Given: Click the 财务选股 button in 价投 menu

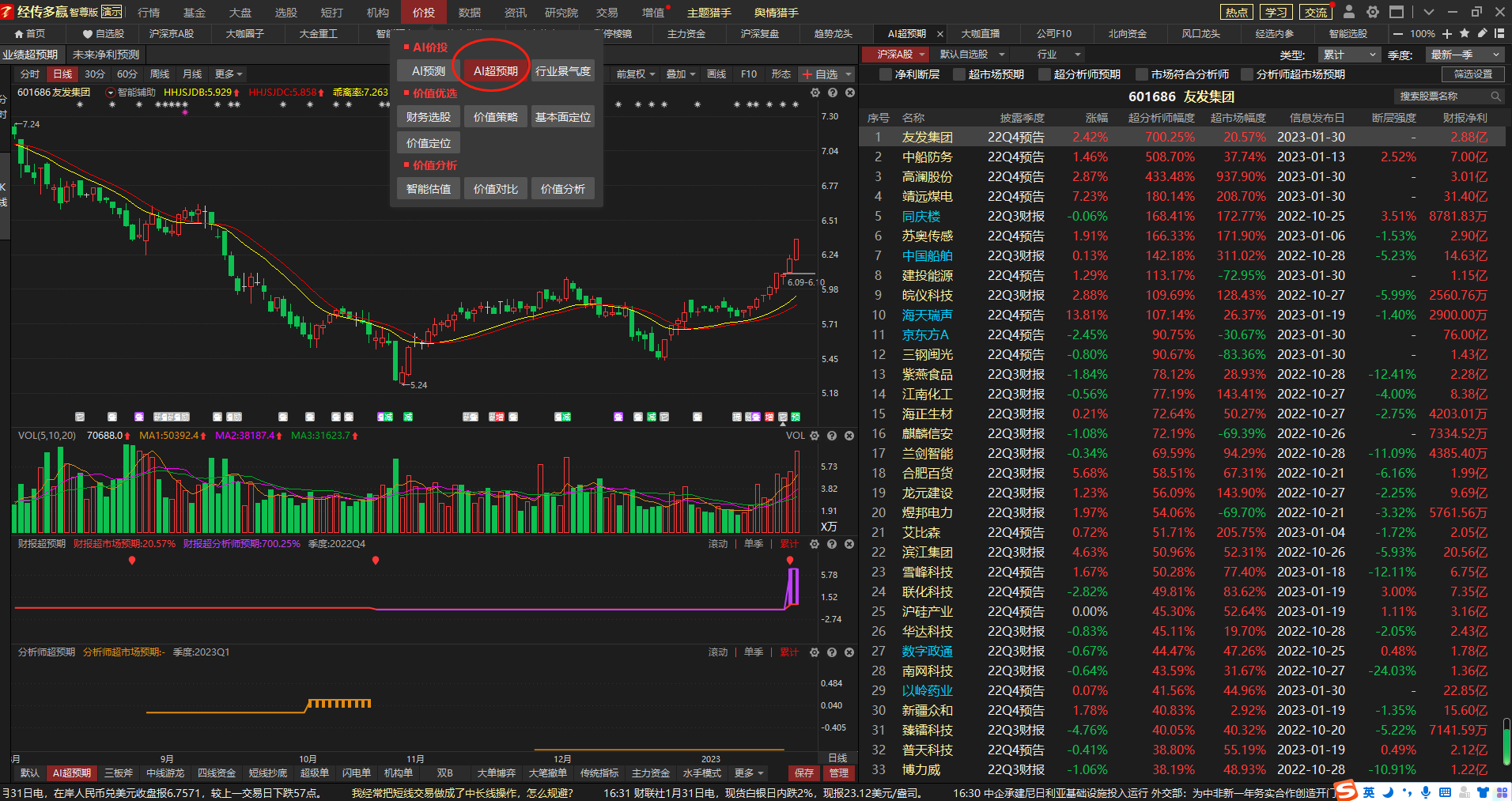Looking at the screenshot, I should (429, 117).
